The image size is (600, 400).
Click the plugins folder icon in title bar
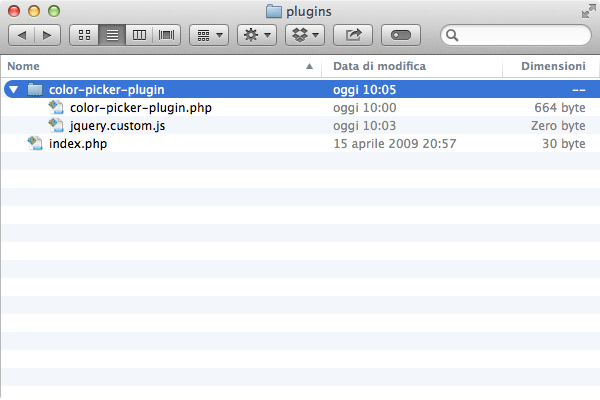[274, 11]
